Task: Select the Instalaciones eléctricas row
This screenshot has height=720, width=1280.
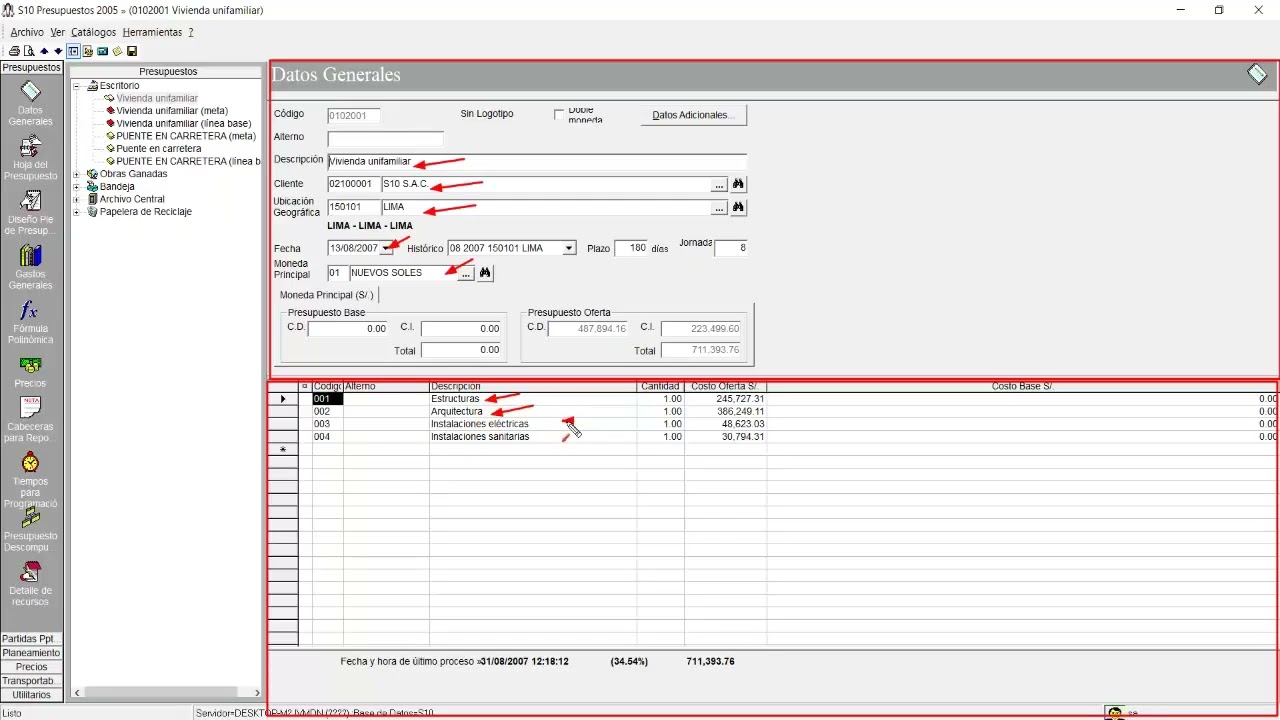Action: click(772, 424)
